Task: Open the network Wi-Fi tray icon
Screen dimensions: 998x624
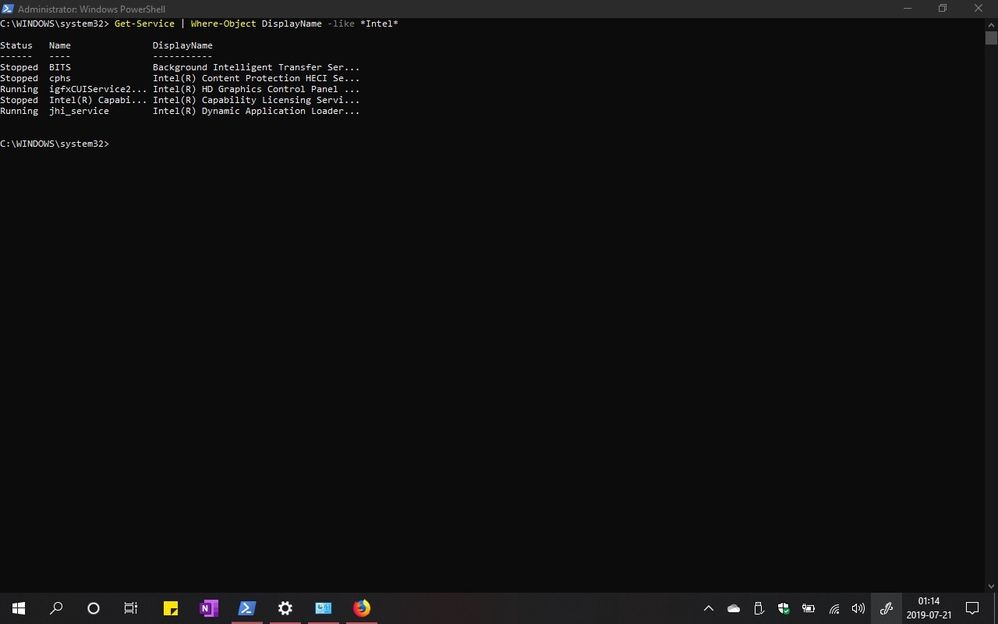Action: tap(834, 609)
